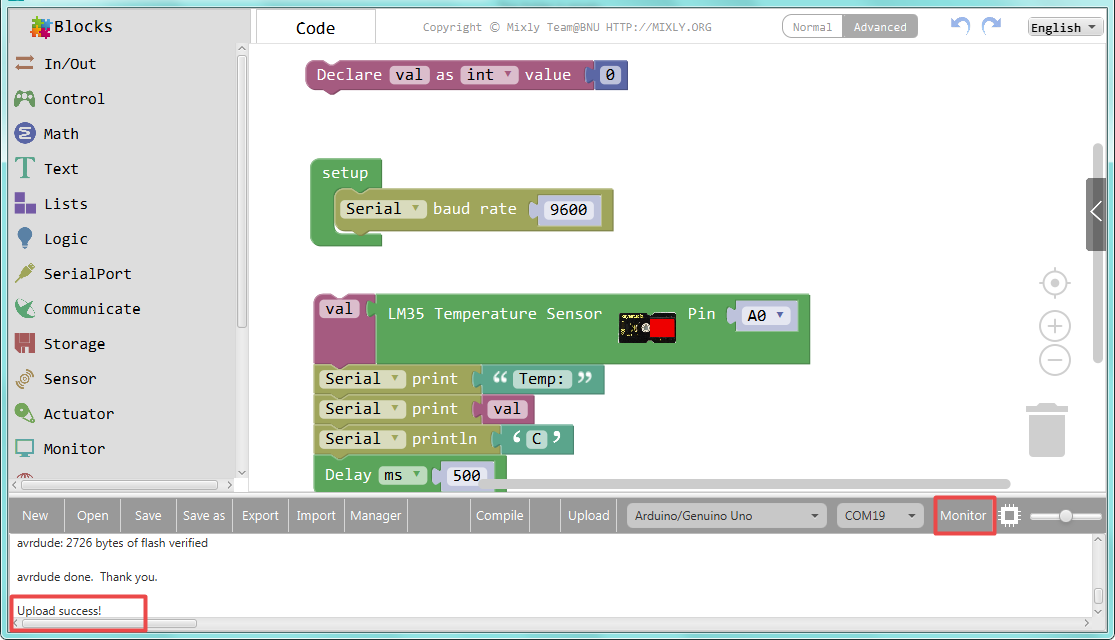Open the English language dropdown
Screen dimensions: 1115x640
point(1065,27)
